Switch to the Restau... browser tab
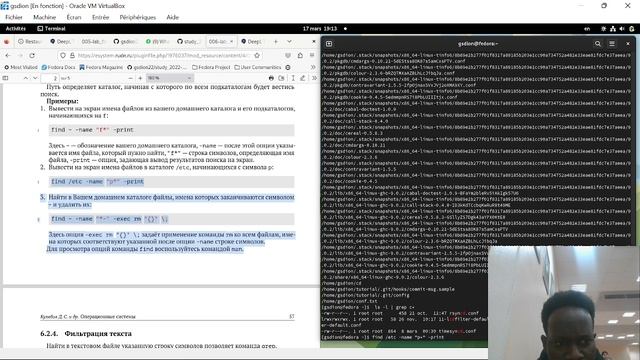The image size is (640, 360). 30,42
